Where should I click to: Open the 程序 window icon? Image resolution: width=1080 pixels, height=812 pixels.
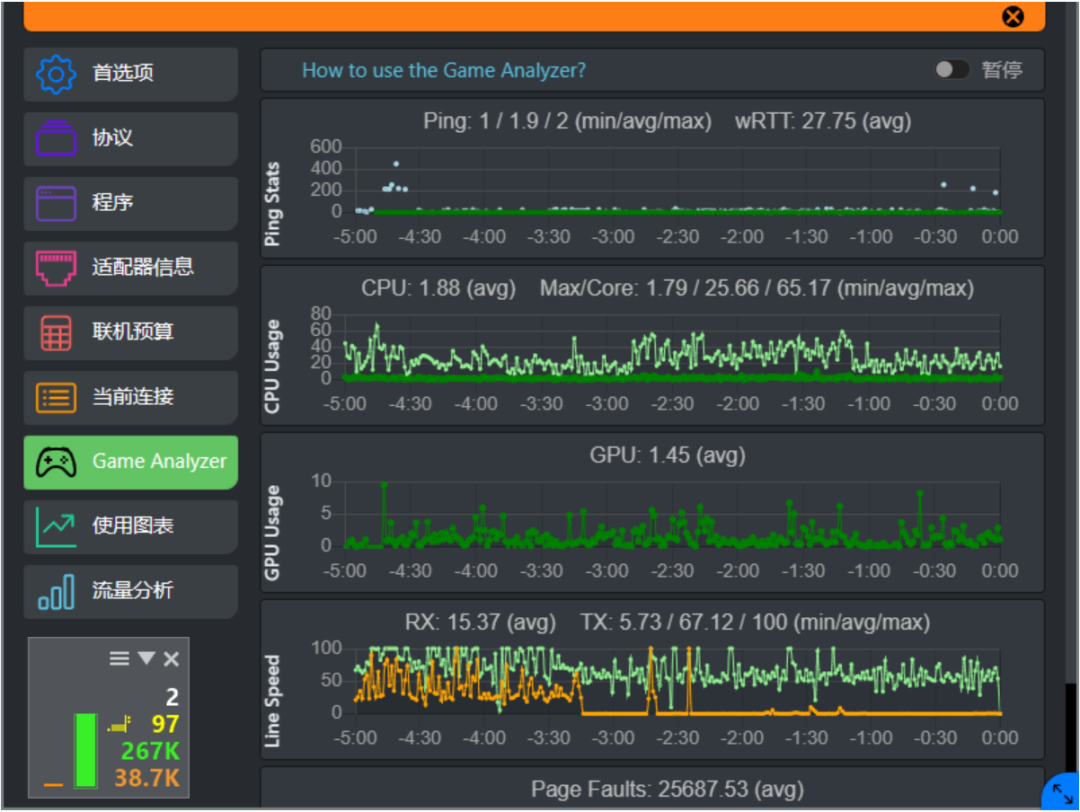(56, 203)
